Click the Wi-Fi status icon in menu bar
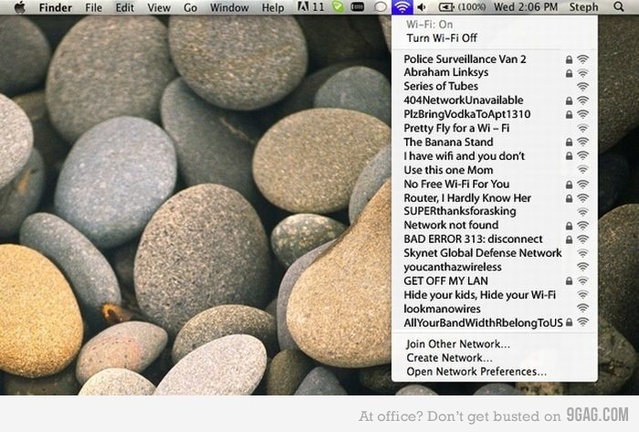Viewport: 639px width, 432px height. (401, 8)
